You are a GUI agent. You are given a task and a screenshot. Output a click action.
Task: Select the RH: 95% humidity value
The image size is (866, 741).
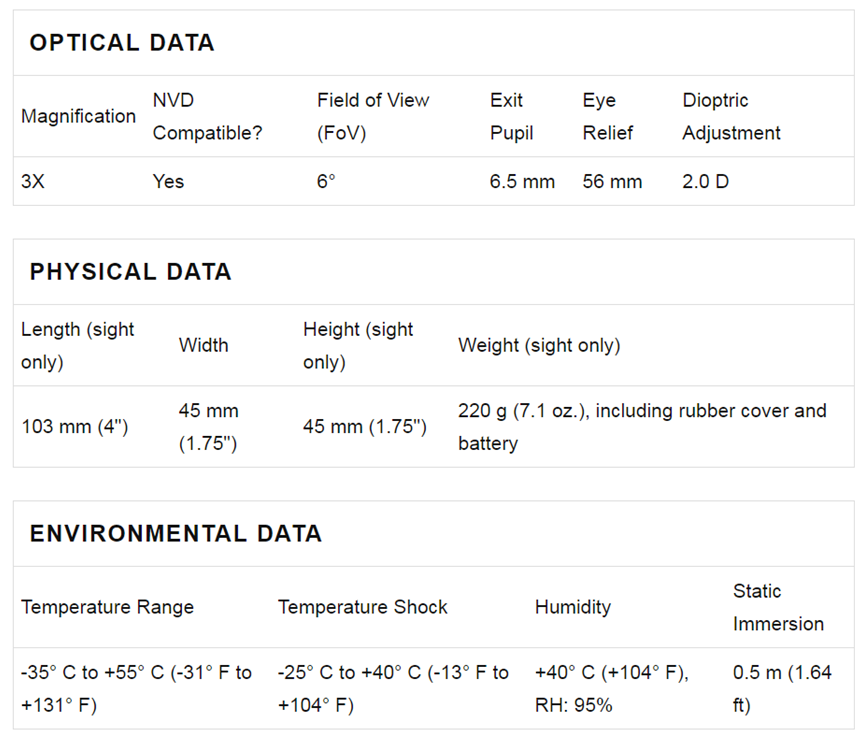(x=573, y=705)
